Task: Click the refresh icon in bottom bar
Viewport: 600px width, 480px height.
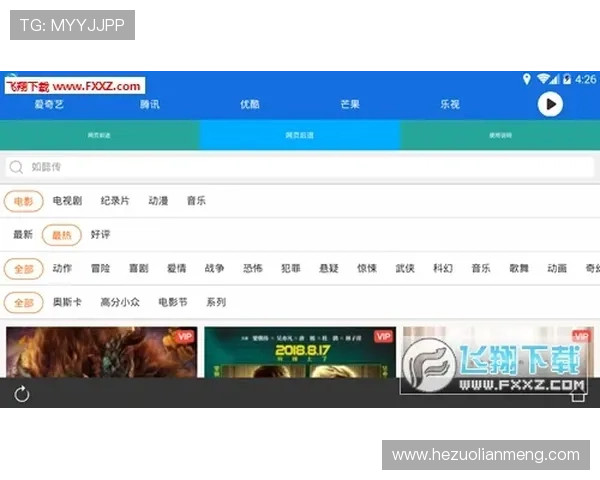Action: coord(22,394)
